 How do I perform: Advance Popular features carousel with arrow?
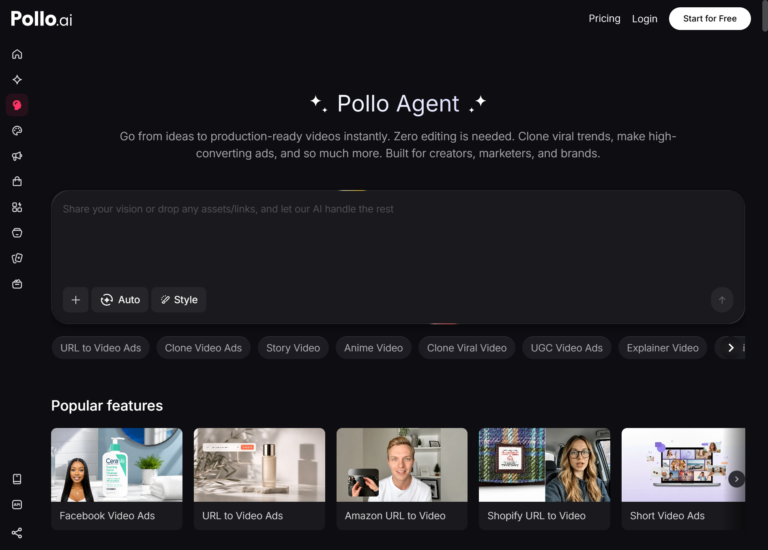(x=736, y=479)
